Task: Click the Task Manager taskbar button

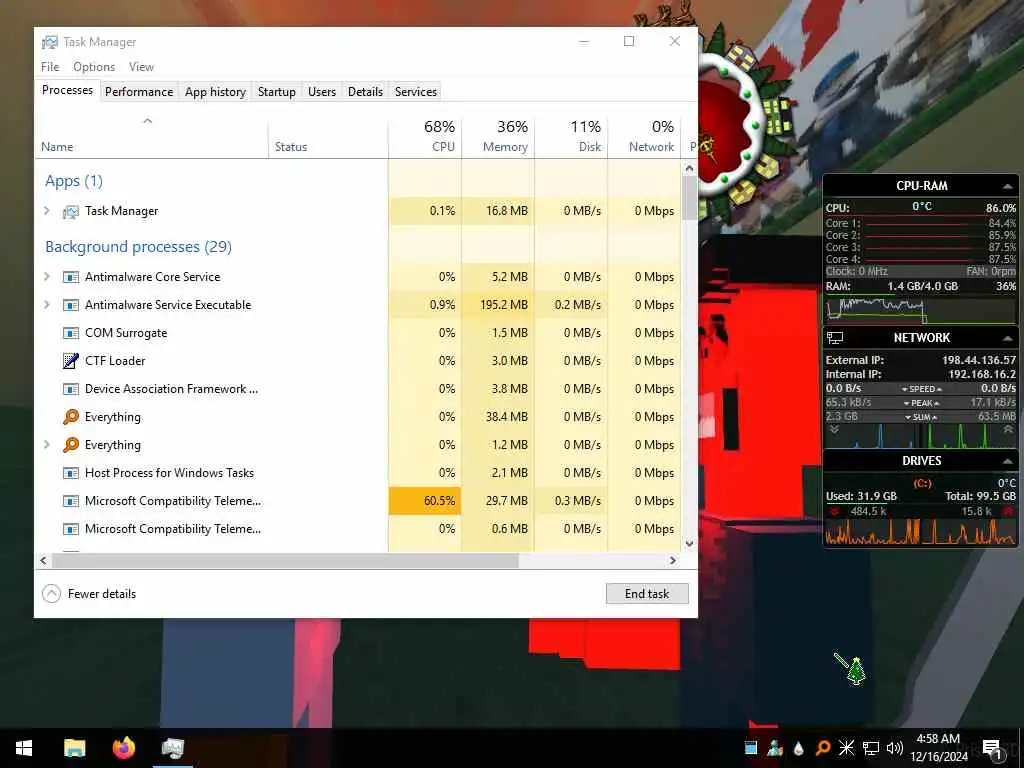Action: click(172, 748)
